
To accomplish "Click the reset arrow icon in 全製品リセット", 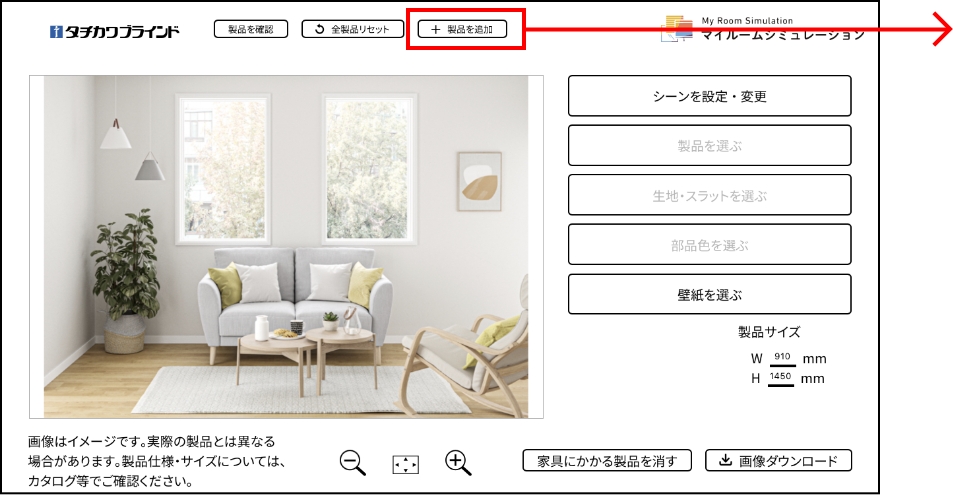I will (320, 29).
